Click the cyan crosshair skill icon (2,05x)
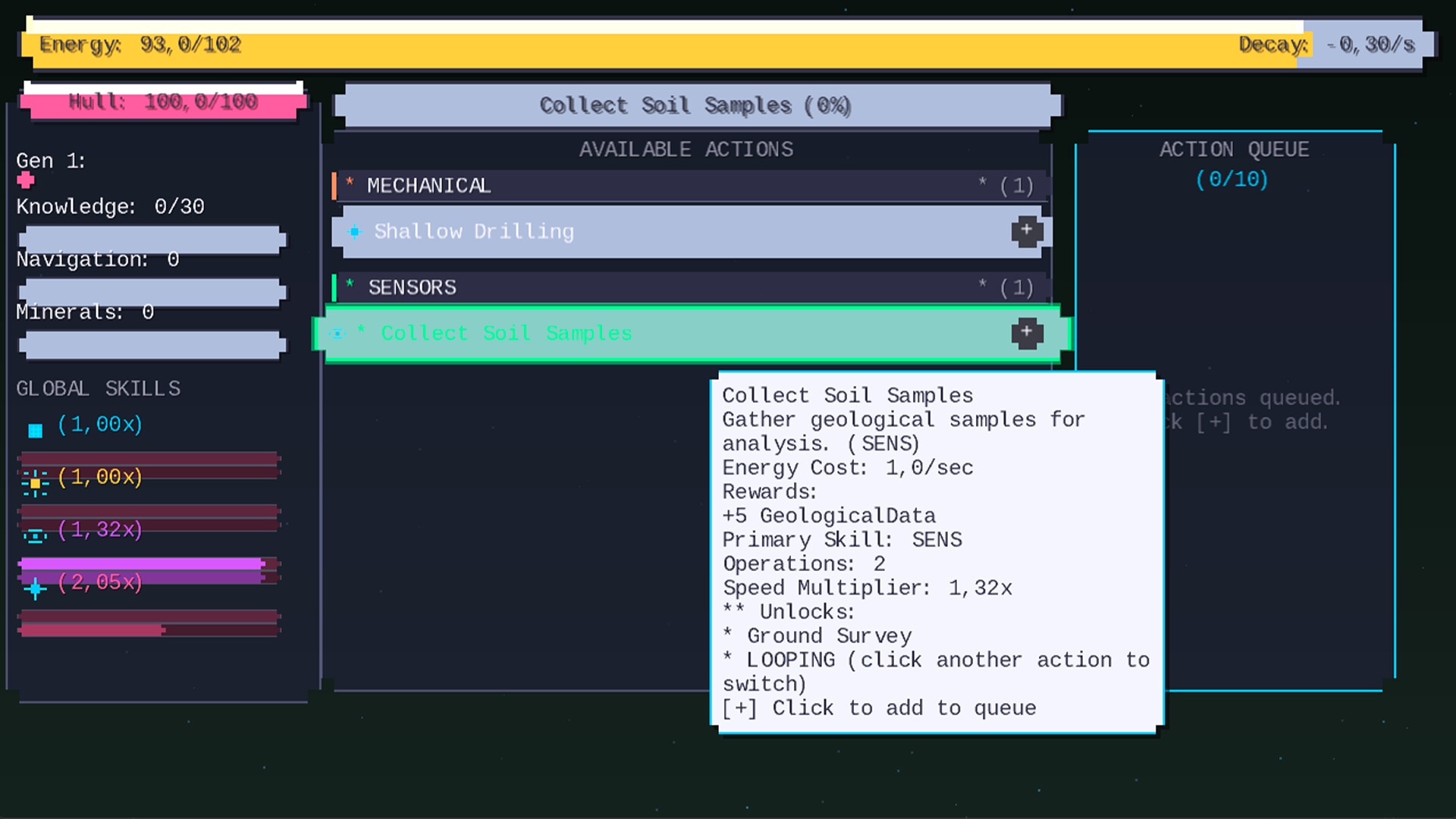Viewport: 1456px width, 819px height. click(34, 588)
